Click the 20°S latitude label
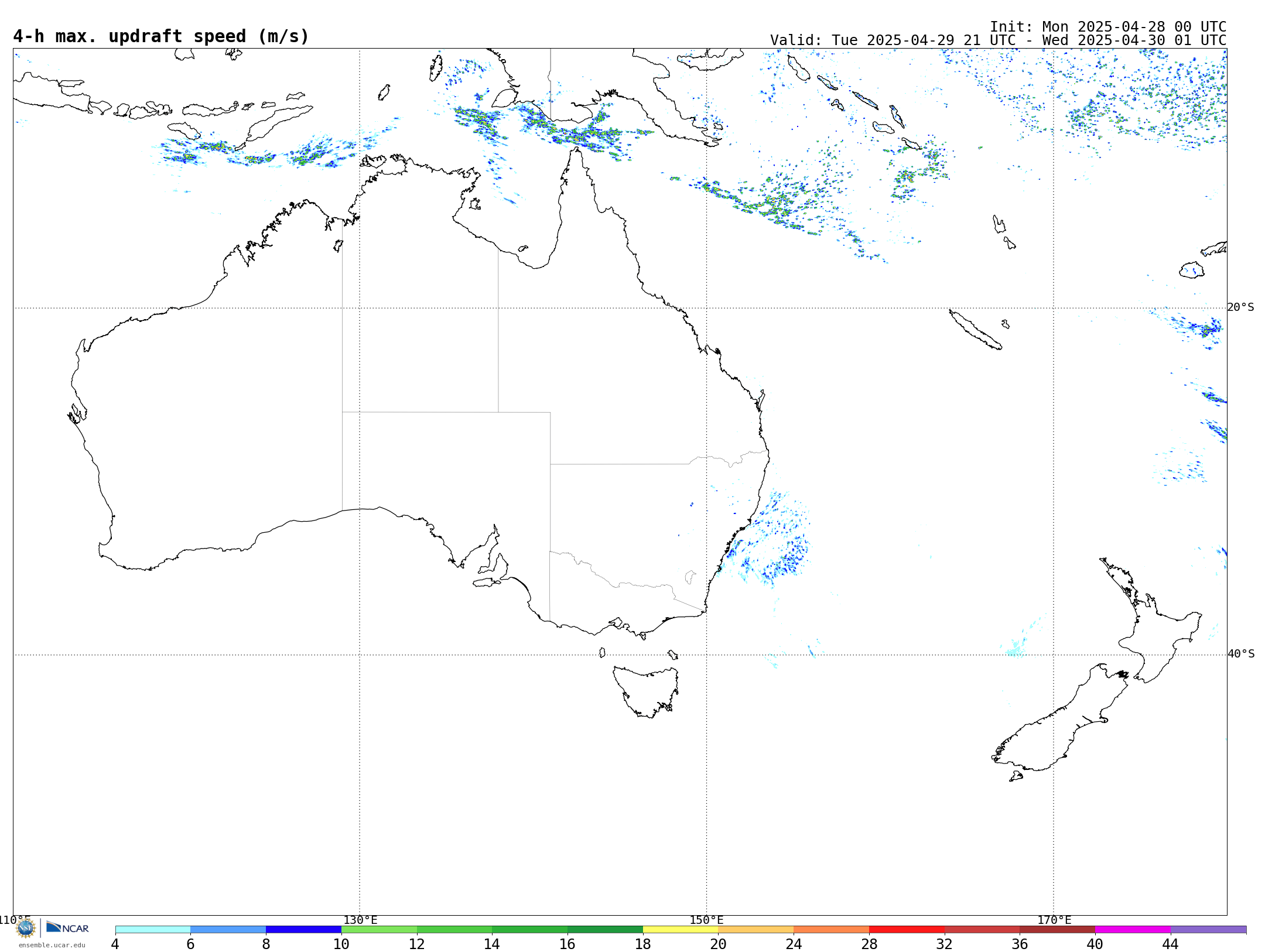 1241,307
